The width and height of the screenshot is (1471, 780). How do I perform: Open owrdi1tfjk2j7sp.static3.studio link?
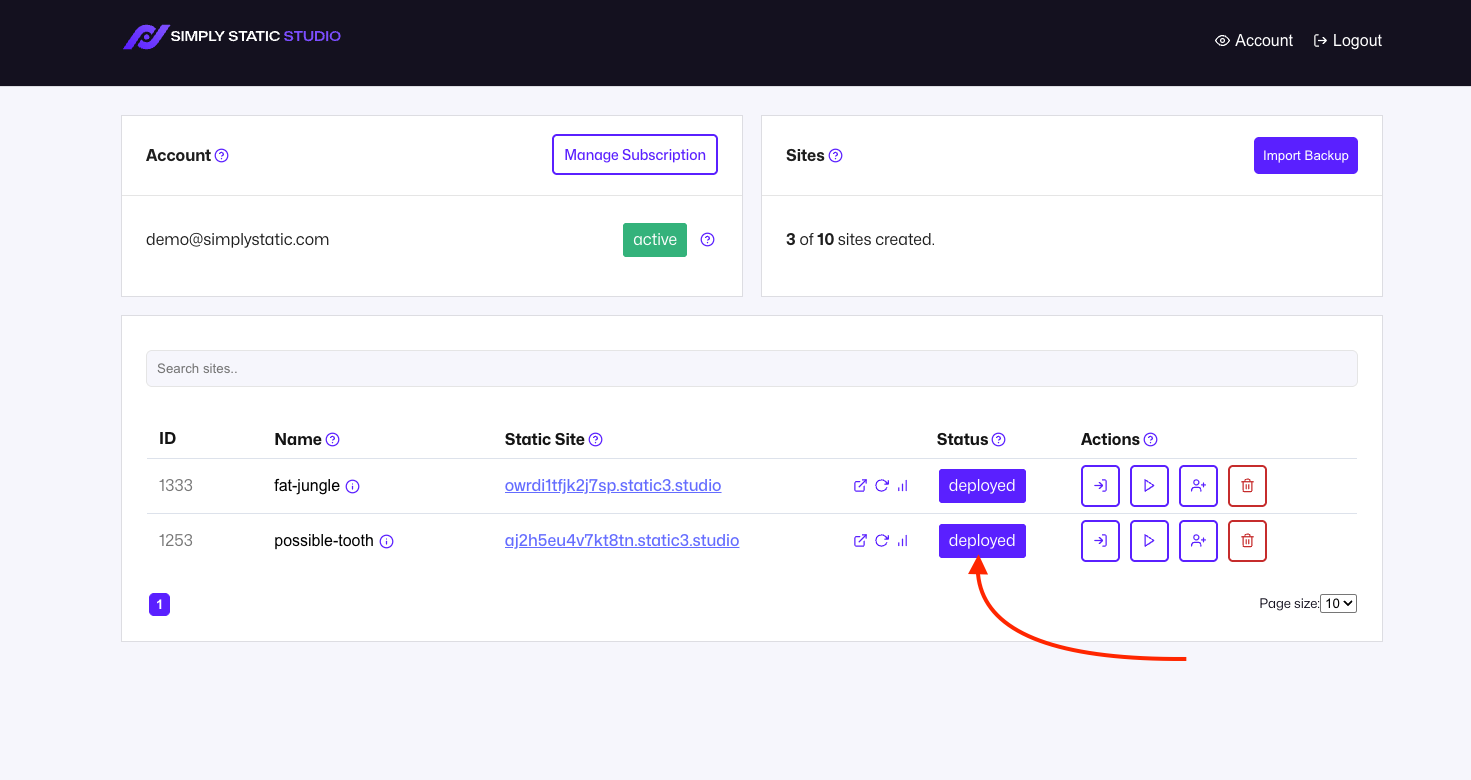click(613, 486)
